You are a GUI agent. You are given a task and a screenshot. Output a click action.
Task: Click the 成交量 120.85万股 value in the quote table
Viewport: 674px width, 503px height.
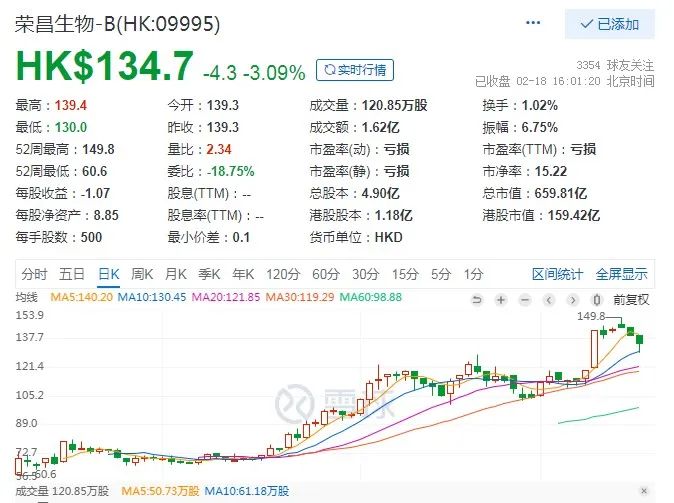(395, 105)
